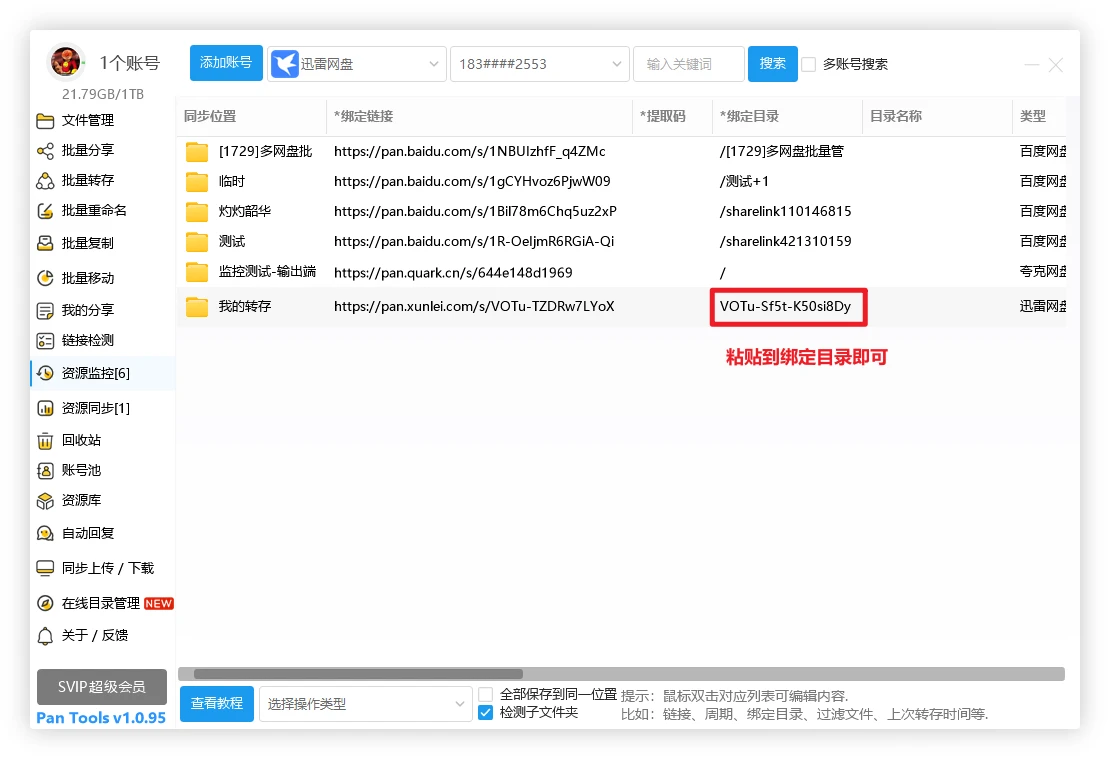This screenshot has height=759, width=1110.
Task: Go to 资源同步[1] section
Action: pos(95,408)
